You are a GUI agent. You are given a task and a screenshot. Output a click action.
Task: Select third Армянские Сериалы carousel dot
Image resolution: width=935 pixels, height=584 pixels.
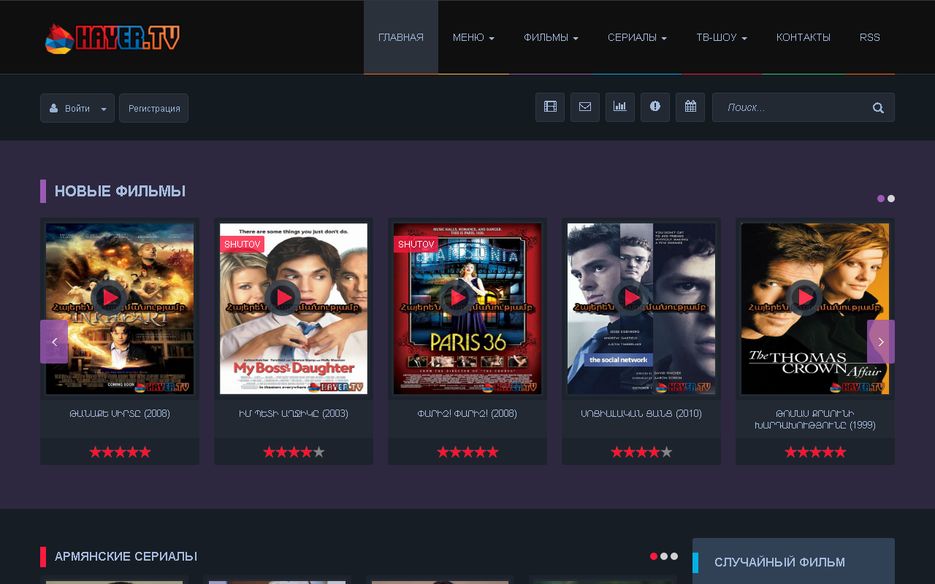pos(674,556)
